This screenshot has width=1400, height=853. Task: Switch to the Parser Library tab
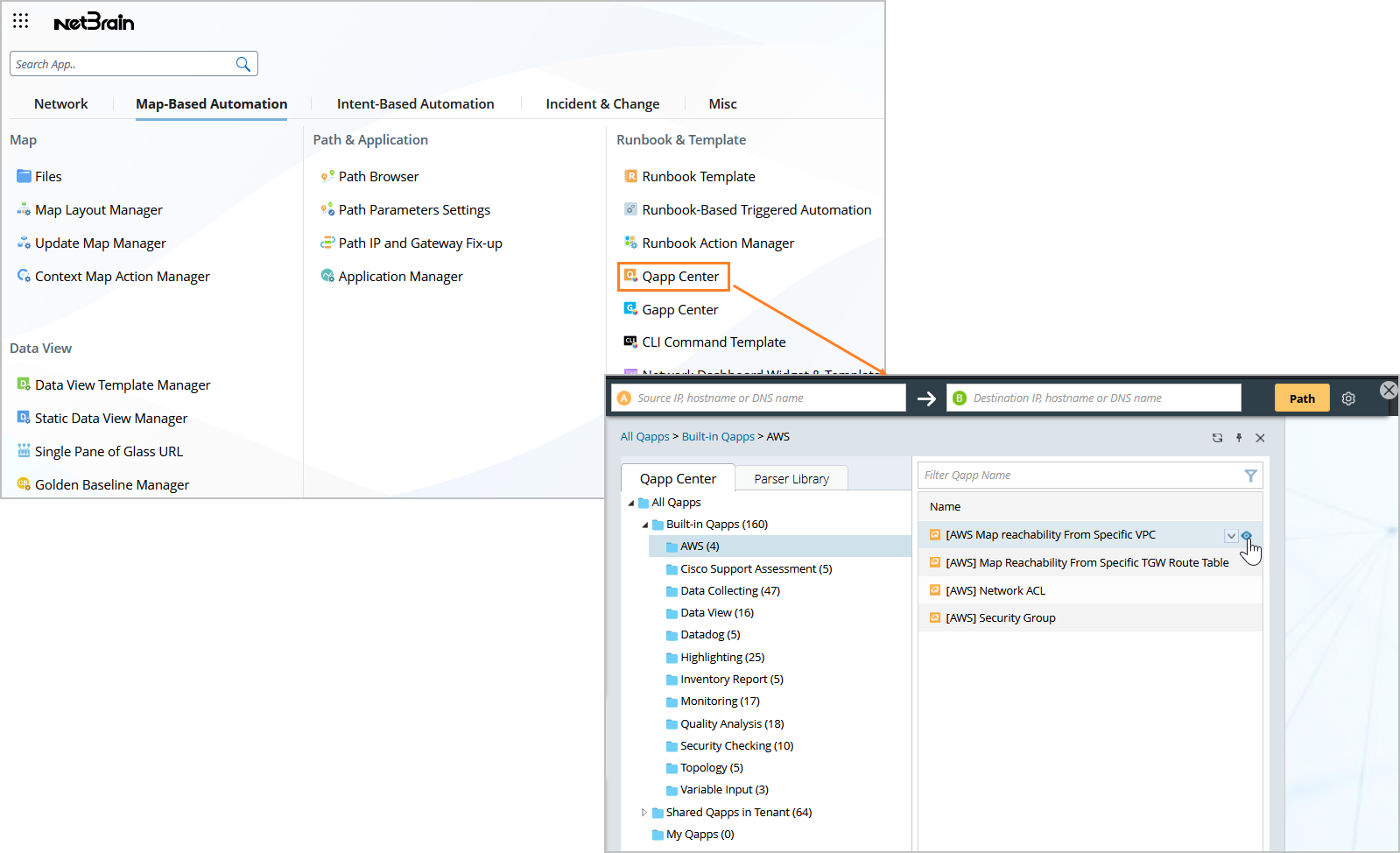[791, 479]
